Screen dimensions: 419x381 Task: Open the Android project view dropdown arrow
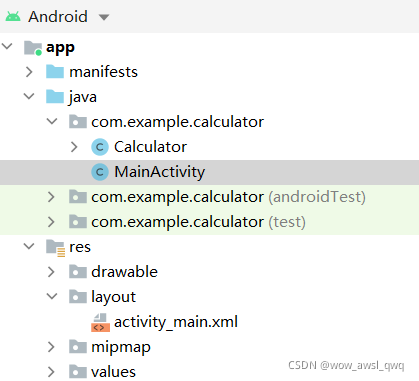coord(104,17)
